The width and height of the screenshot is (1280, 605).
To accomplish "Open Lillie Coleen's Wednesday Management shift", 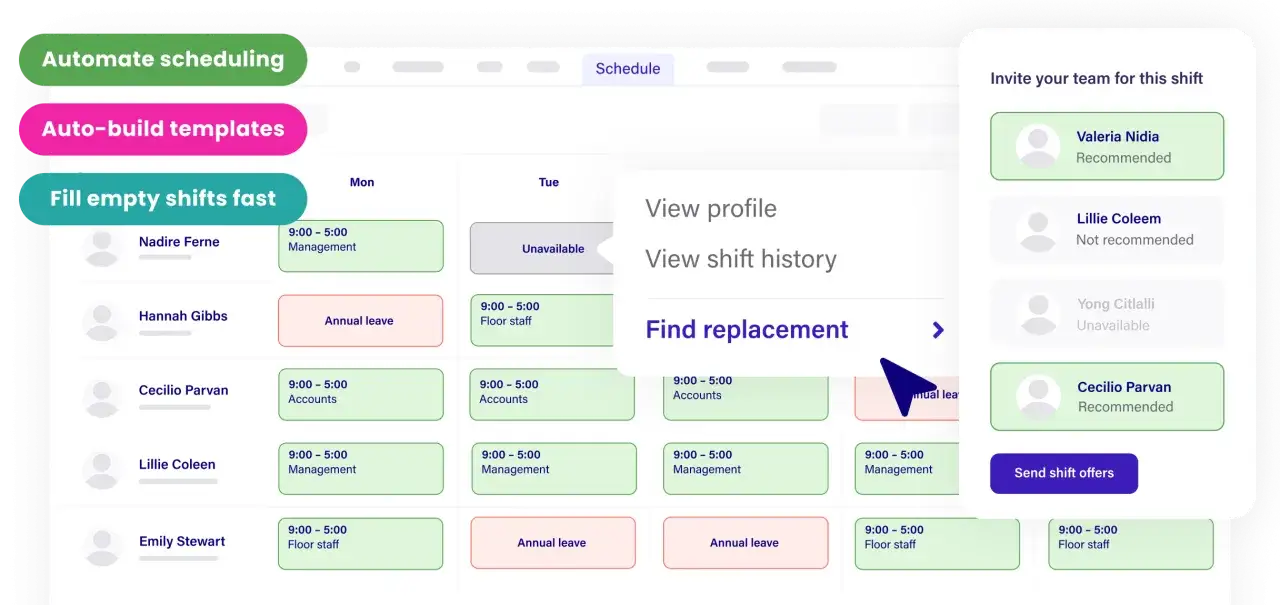I will (746, 469).
